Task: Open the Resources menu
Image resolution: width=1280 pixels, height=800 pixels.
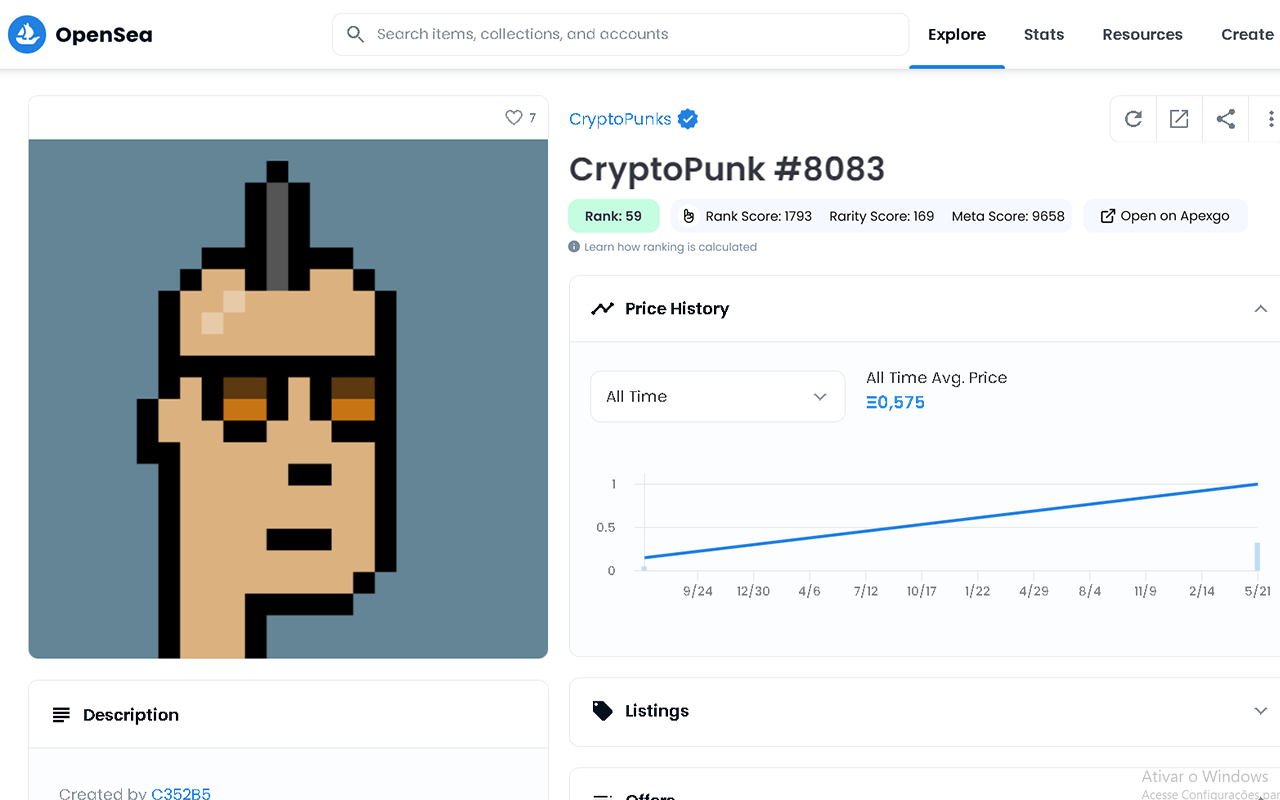Action: click(1142, 34)
